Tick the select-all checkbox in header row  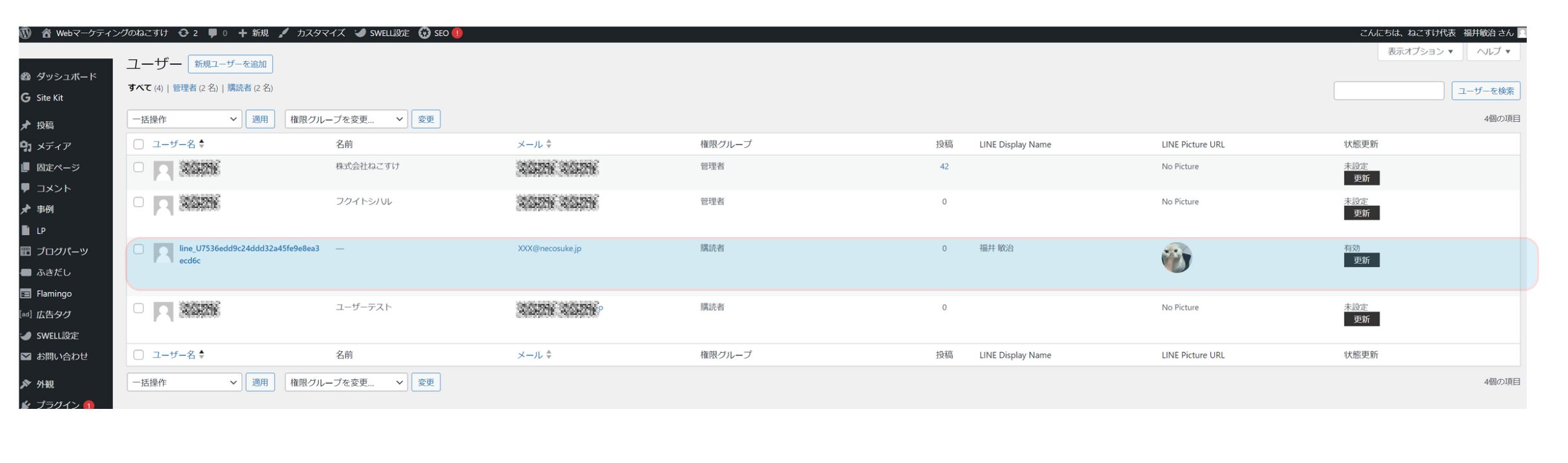(x=139, y=144)
